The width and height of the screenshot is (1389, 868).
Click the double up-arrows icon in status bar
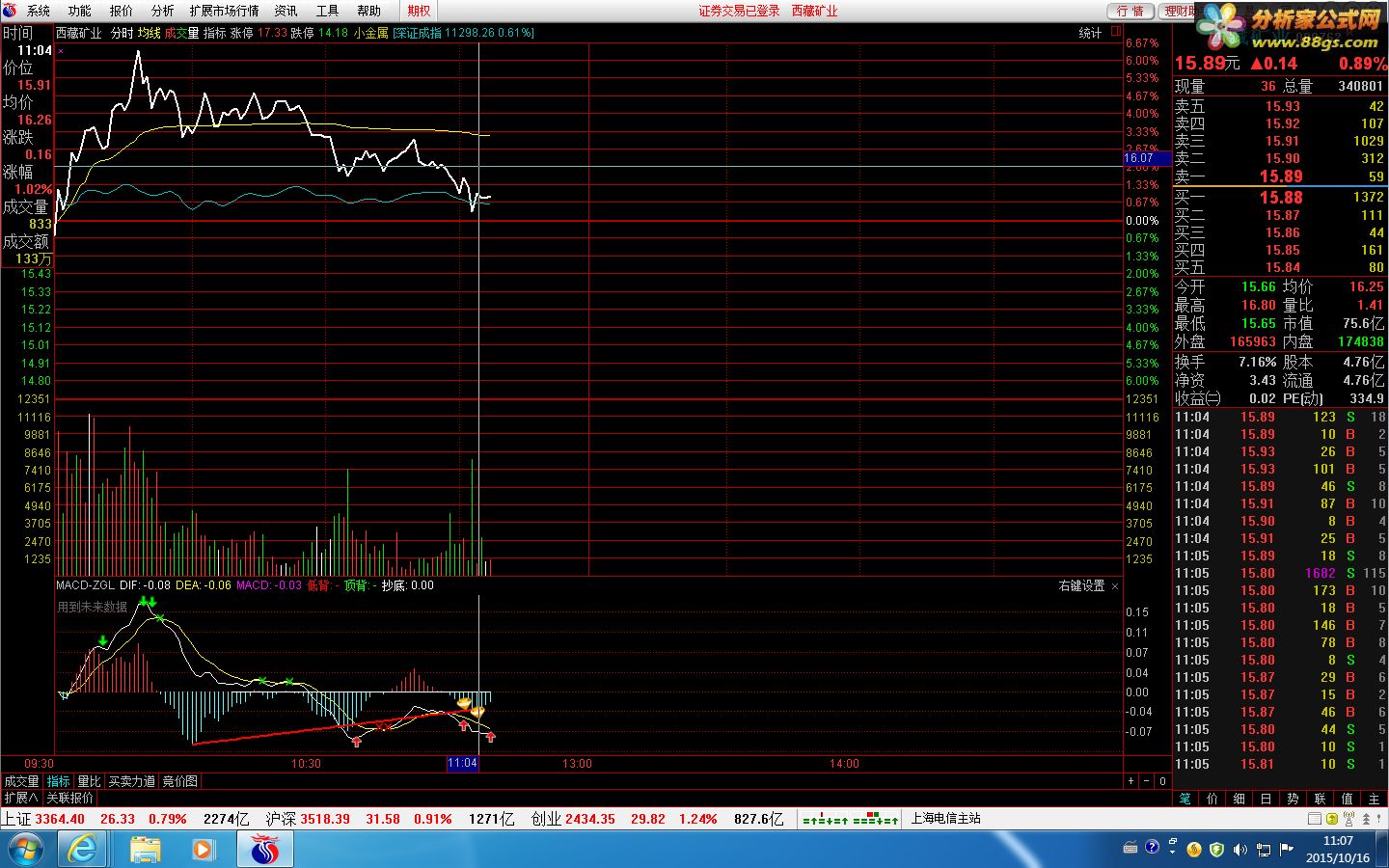point(1364,819)
